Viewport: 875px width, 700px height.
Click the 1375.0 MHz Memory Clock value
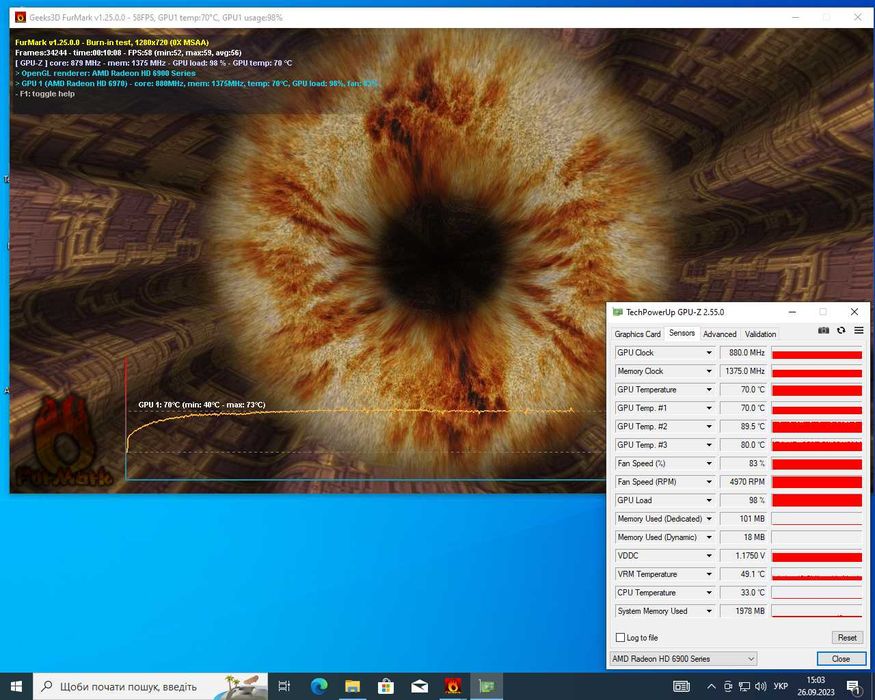(x=744, y=371)
